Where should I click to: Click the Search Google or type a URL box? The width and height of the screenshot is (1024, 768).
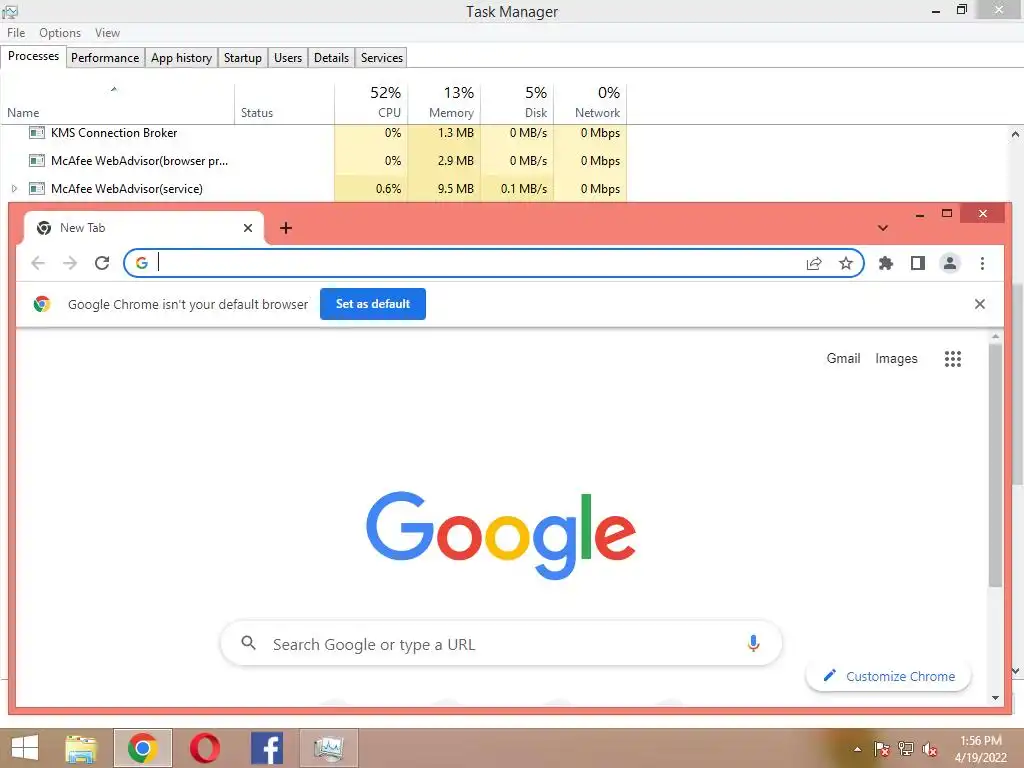(x=501, y=644)
